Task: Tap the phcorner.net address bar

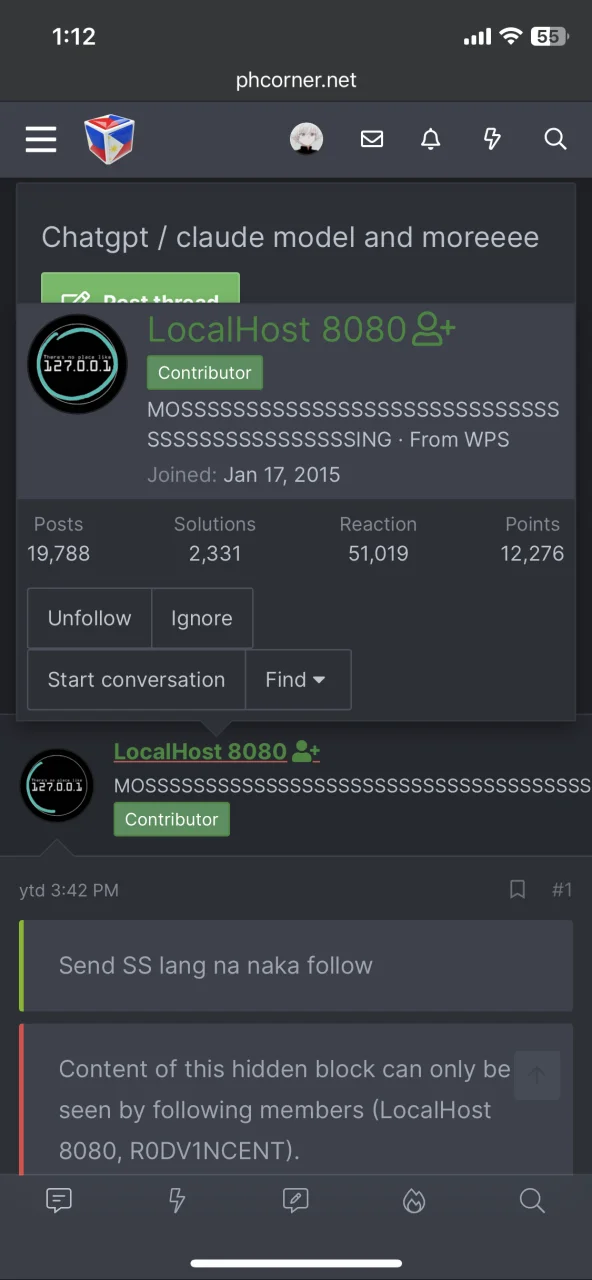Action: click(x=296, y=80)
